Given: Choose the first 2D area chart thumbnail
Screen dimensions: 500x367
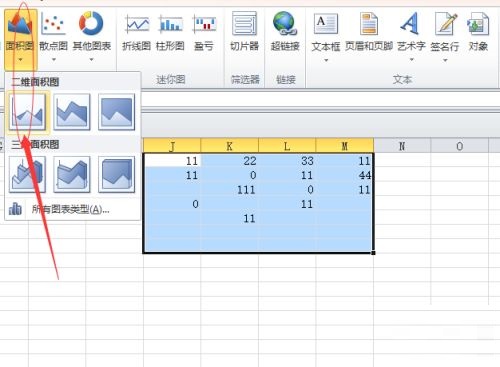Looking at the screenshot, I should [x=27, y=112].
